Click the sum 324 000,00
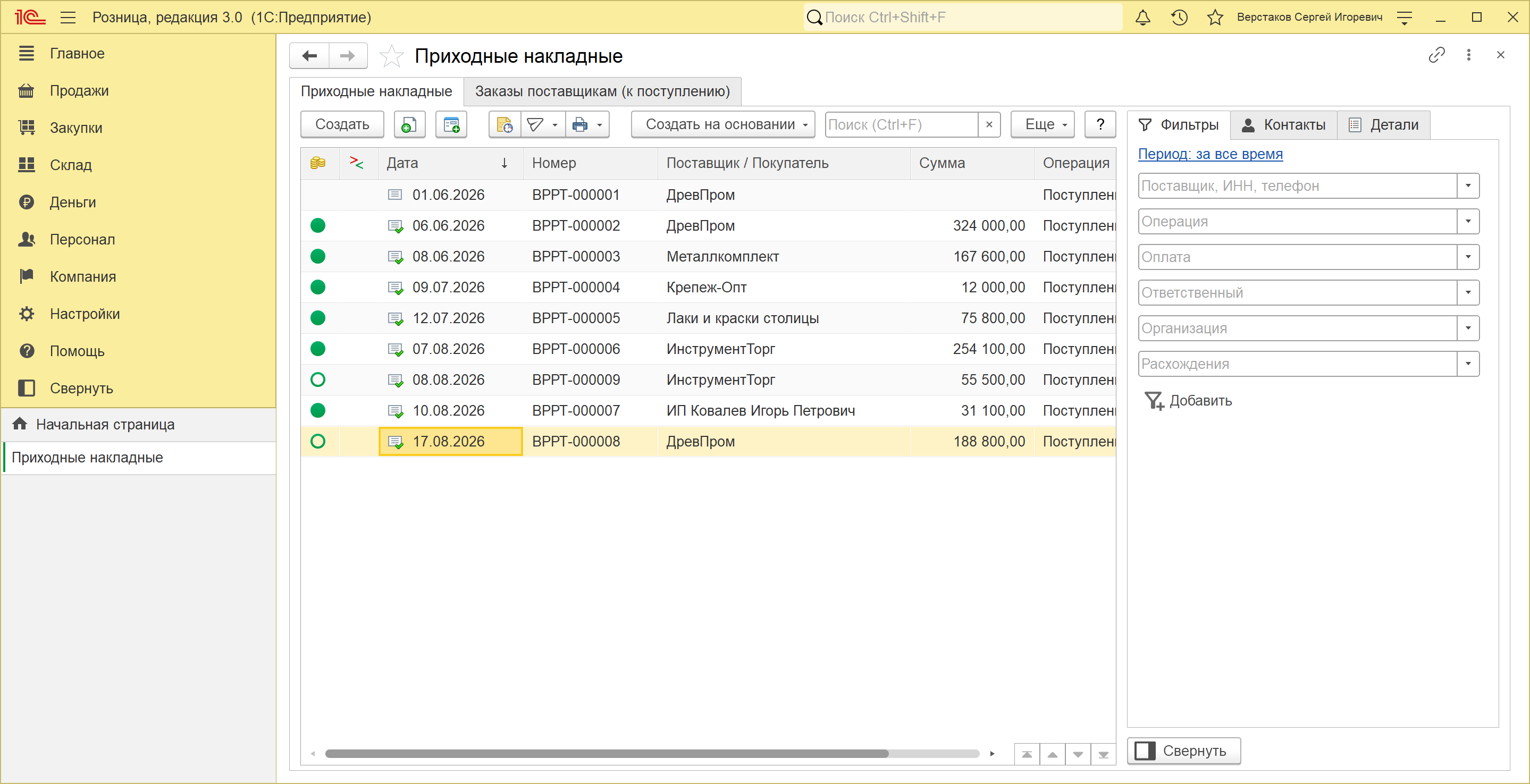 click(x=989, y=226)
